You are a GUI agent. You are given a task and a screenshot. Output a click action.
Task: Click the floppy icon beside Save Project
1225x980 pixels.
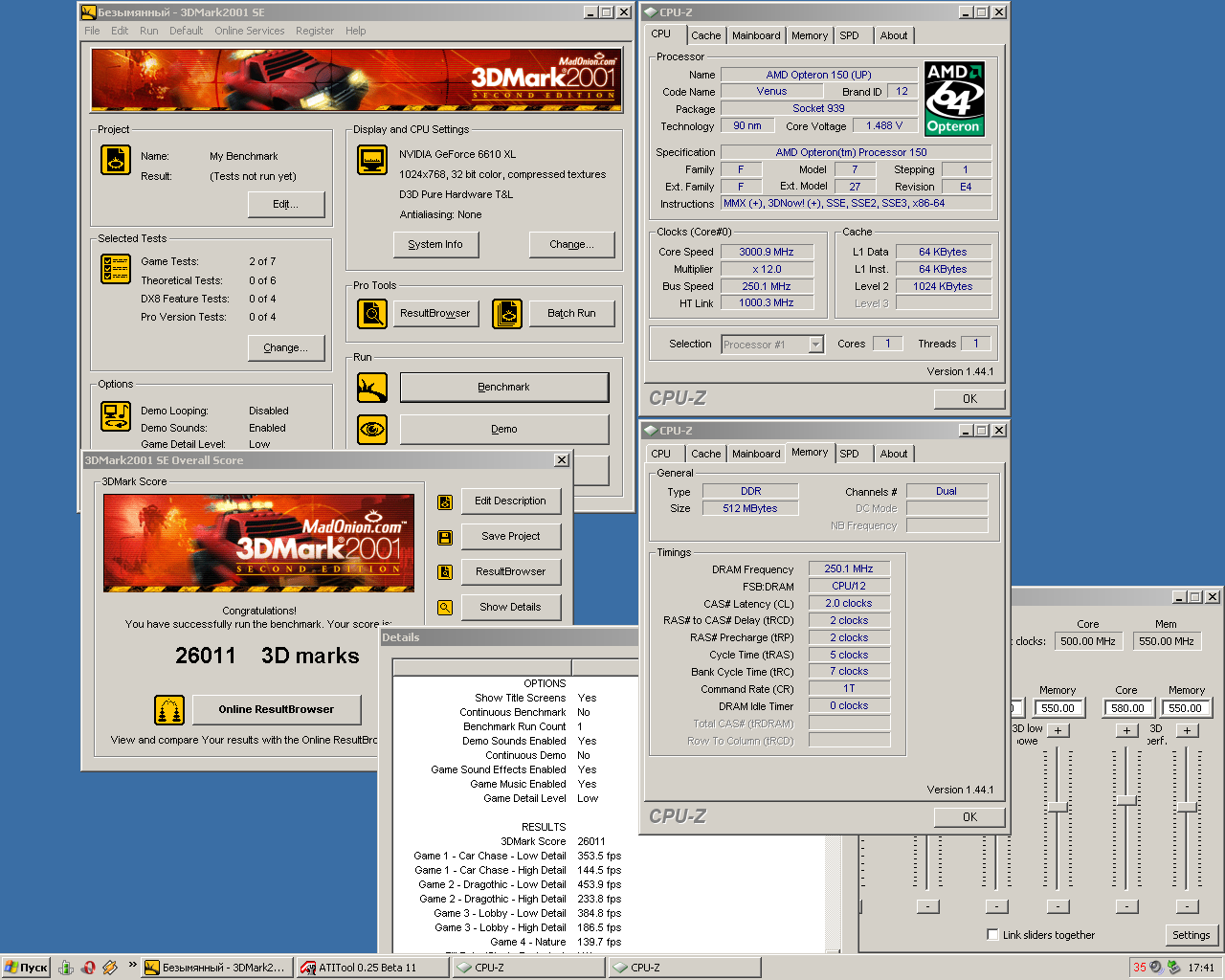point(445,538)
